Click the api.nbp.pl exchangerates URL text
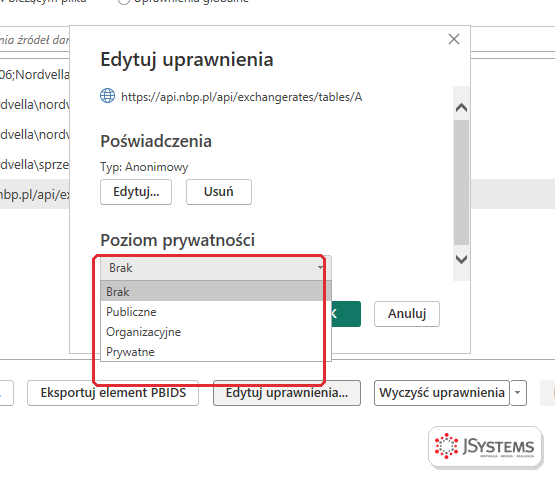This screenshot has width=555, height=480. [x=242, y=97]
